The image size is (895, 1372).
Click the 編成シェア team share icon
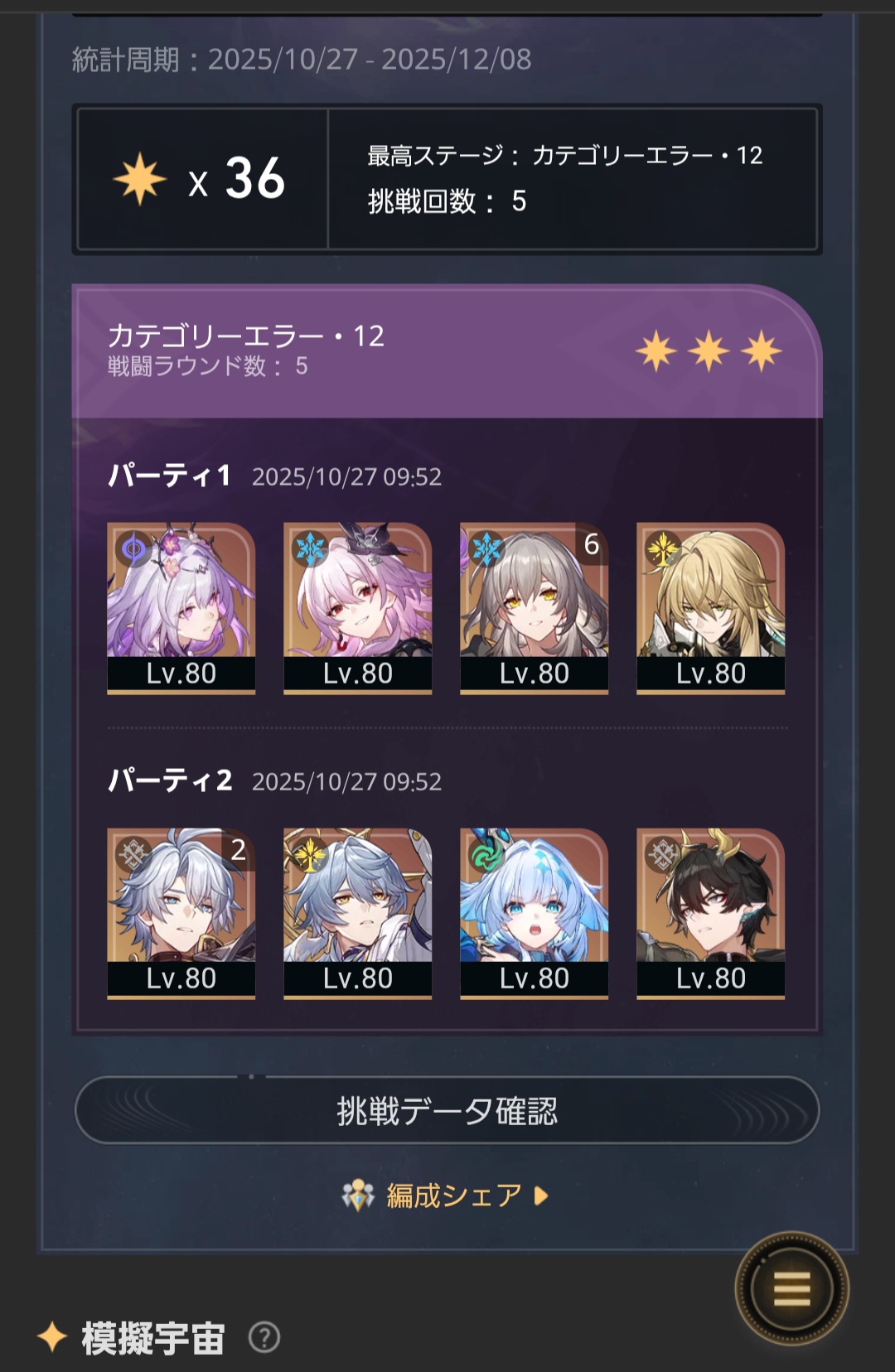(x=358, y=1196)
